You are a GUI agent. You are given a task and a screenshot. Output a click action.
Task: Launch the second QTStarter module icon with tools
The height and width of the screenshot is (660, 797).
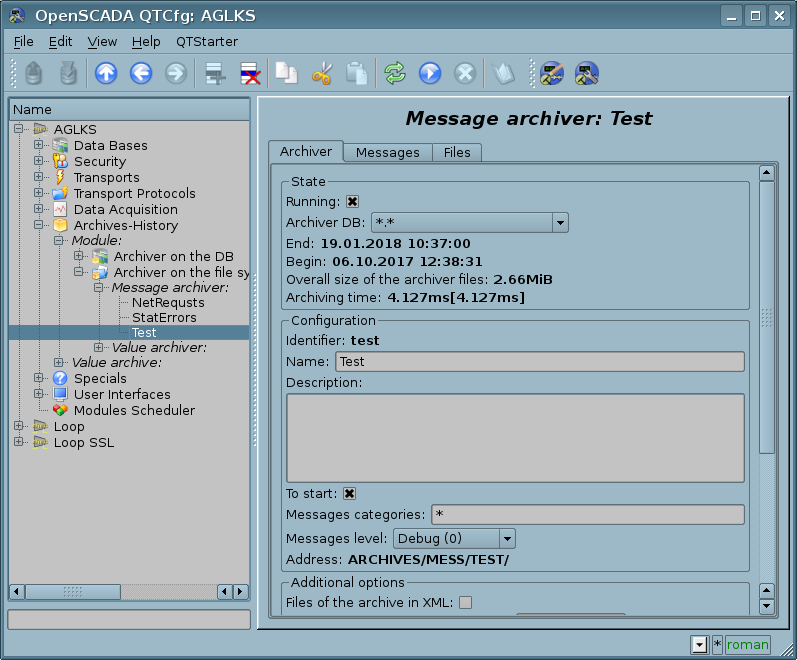(587, 73)
